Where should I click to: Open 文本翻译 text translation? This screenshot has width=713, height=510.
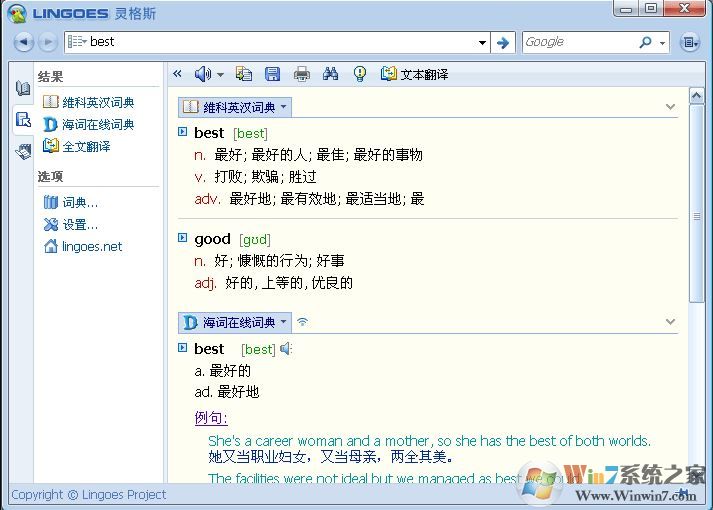pos(414,74)
